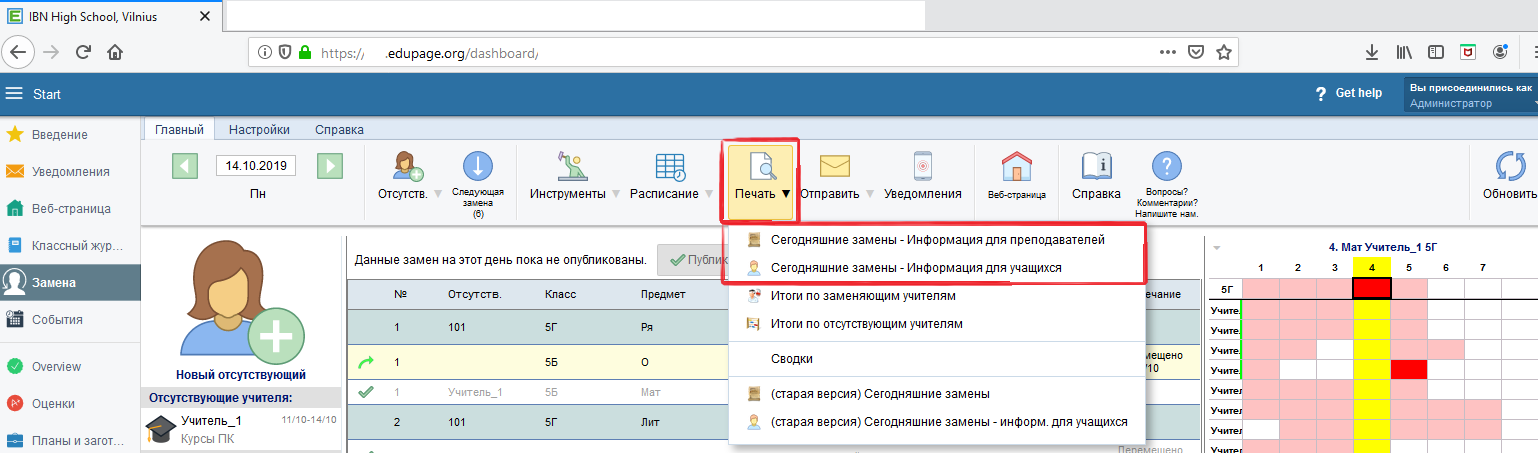
Task: Click the Расписание timetable icon
Action: pos(669,167)
